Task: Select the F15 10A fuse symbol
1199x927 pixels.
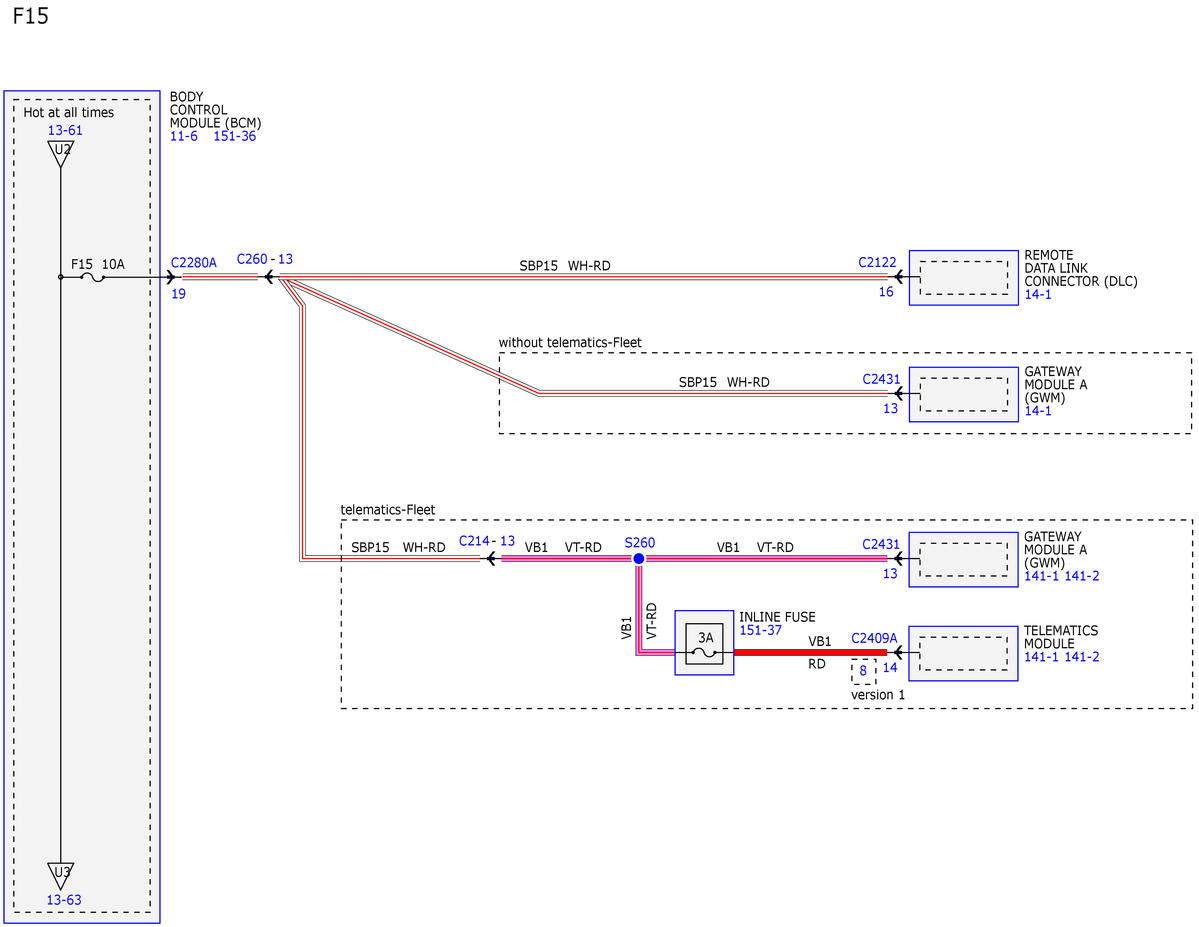Action: (93, 277)
